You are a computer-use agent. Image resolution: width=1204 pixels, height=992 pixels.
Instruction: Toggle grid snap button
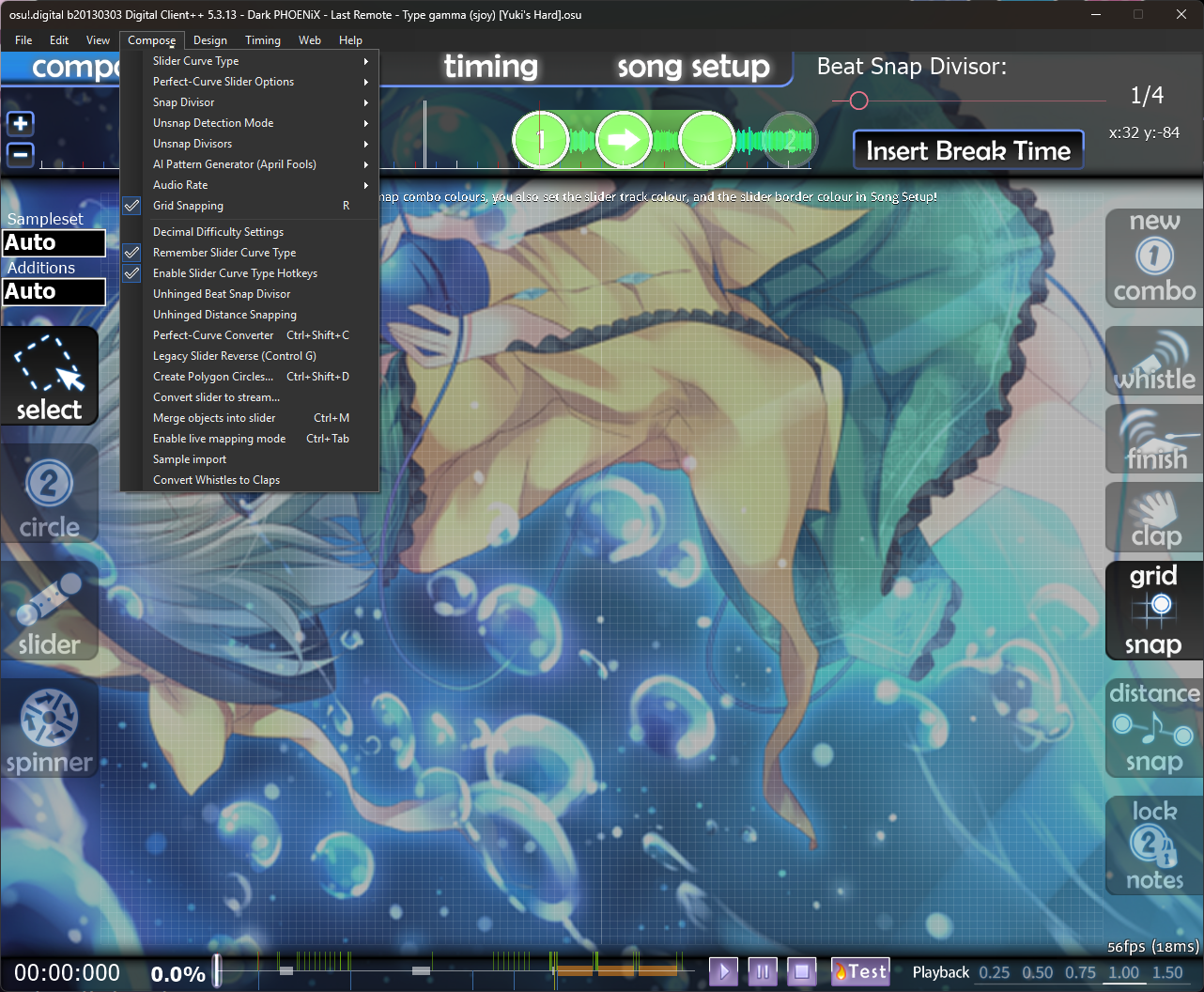(1154, 610)
